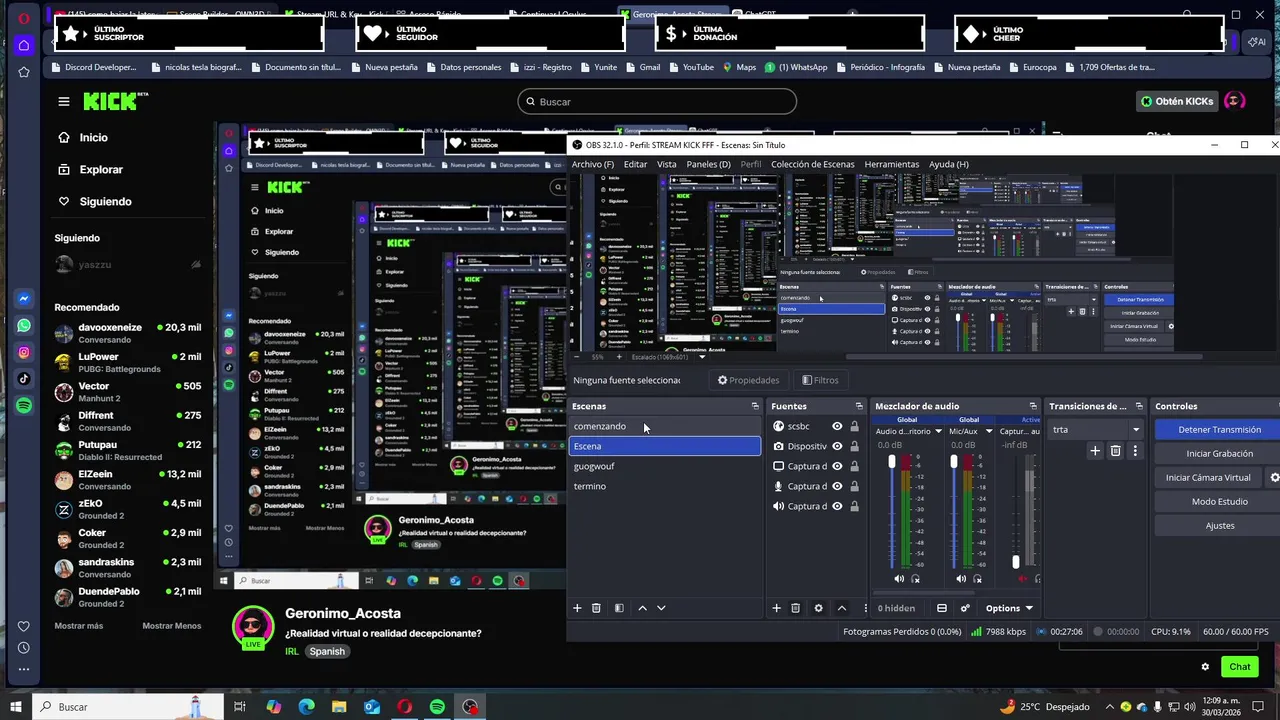
Task: Adjust the Mic/Aux volume slider
Action: (954, 462)
